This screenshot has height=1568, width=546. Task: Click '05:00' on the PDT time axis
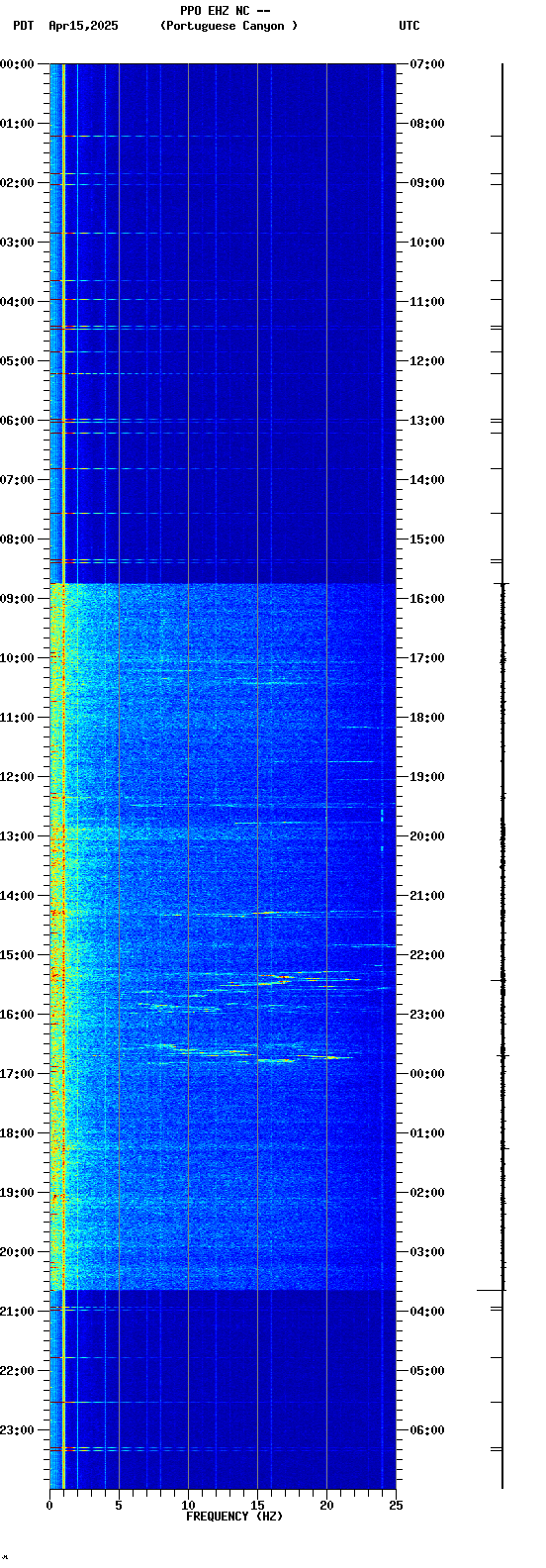(x=17, y=361)
